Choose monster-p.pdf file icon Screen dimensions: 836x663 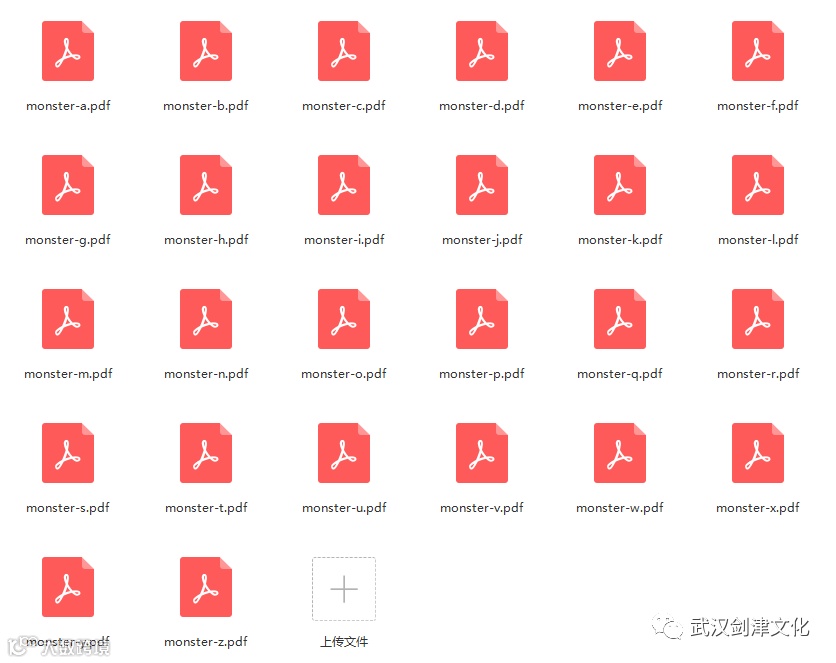[482, 319]
